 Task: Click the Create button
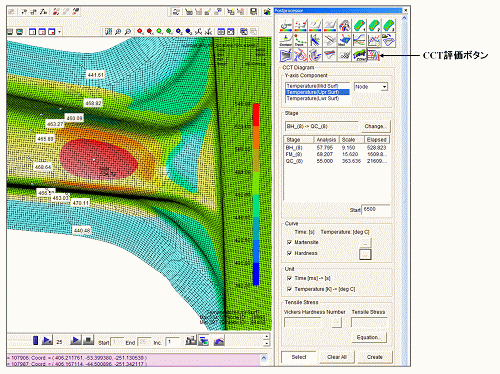(x=375, y=357)
